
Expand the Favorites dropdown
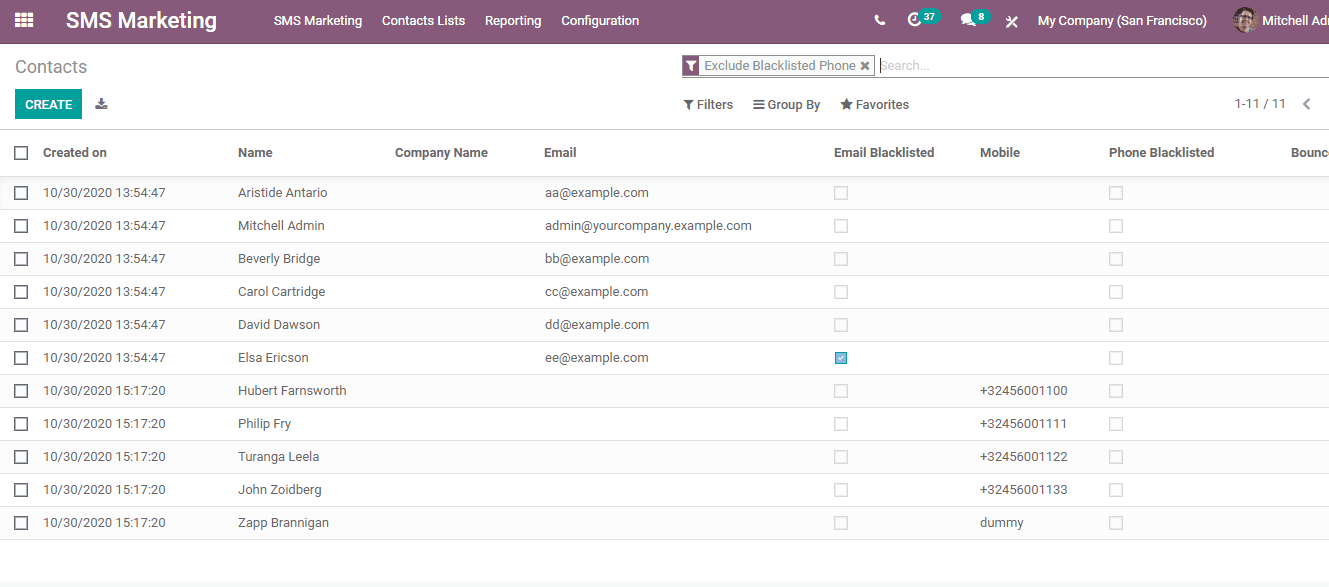tap(875, 105)
